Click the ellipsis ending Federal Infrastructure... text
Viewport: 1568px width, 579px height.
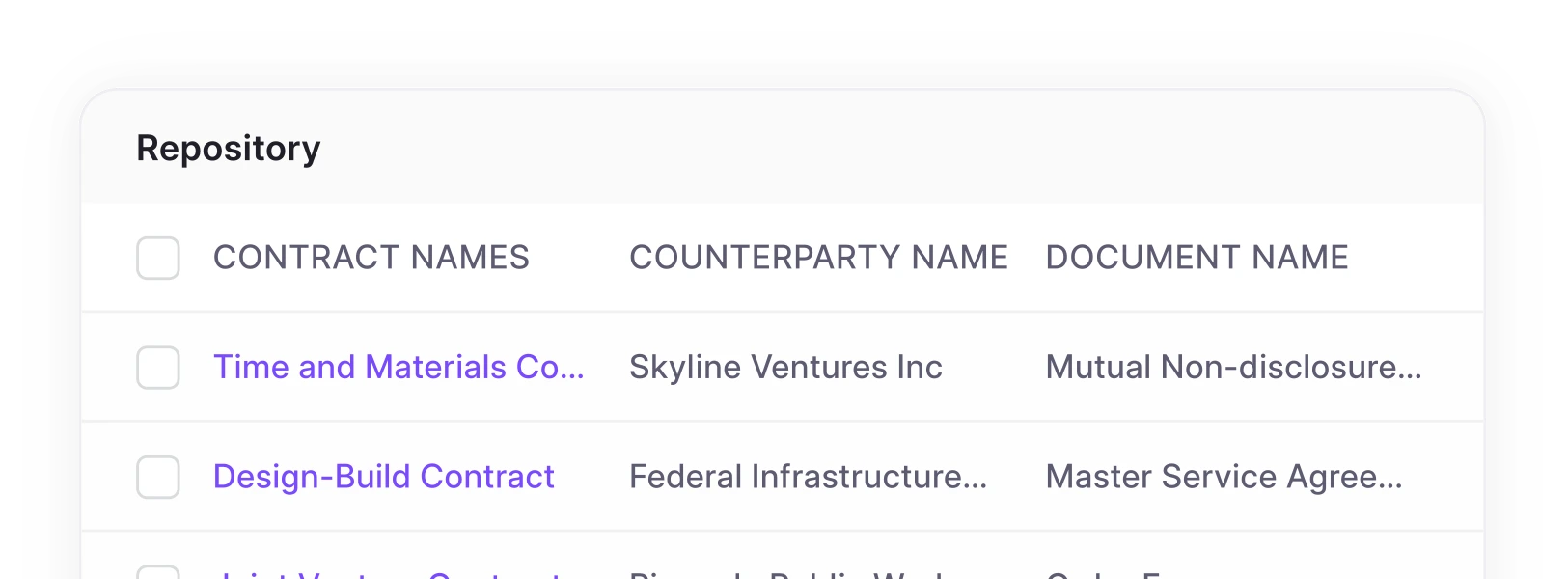click(x=975, y=482)
